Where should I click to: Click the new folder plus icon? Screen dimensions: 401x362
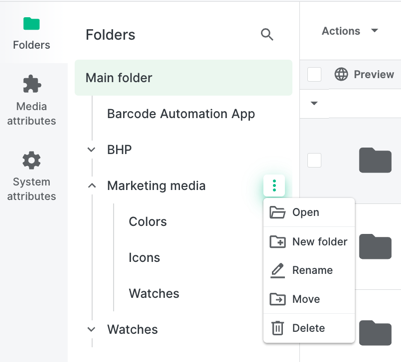pos(277,242)
